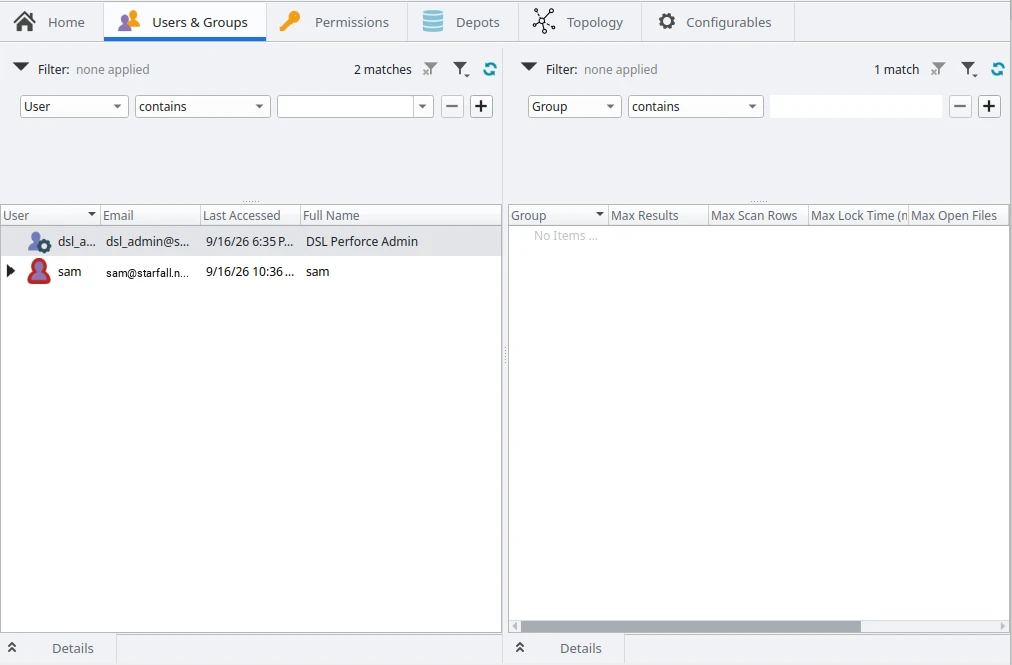Click the group filter value text field
Viewport: 1012px width, 665px height.
(x=856, y=107)
